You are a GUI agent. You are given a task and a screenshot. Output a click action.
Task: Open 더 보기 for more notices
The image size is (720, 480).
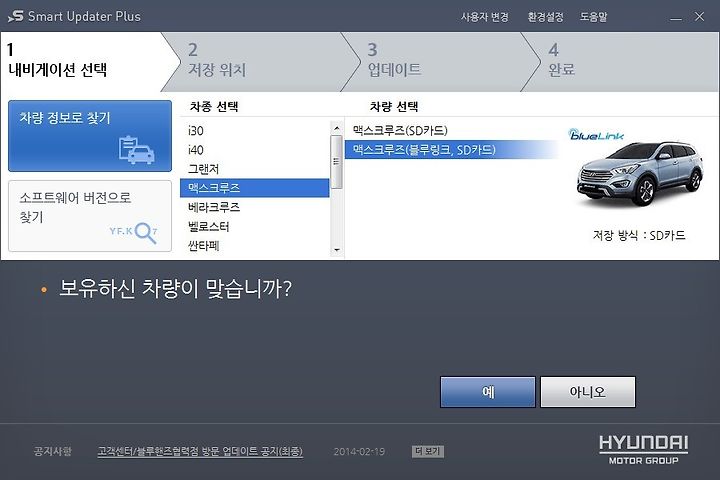(428, 451)
